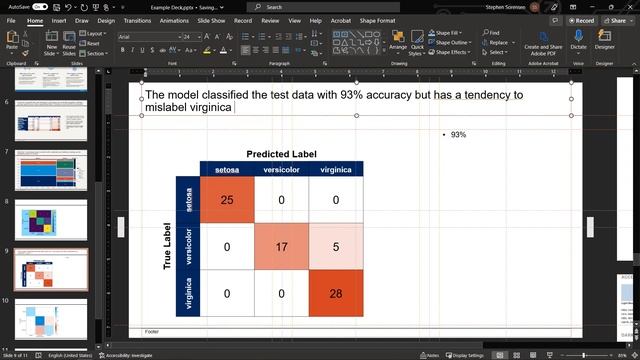Open the Section dropdown

point(94,53)
